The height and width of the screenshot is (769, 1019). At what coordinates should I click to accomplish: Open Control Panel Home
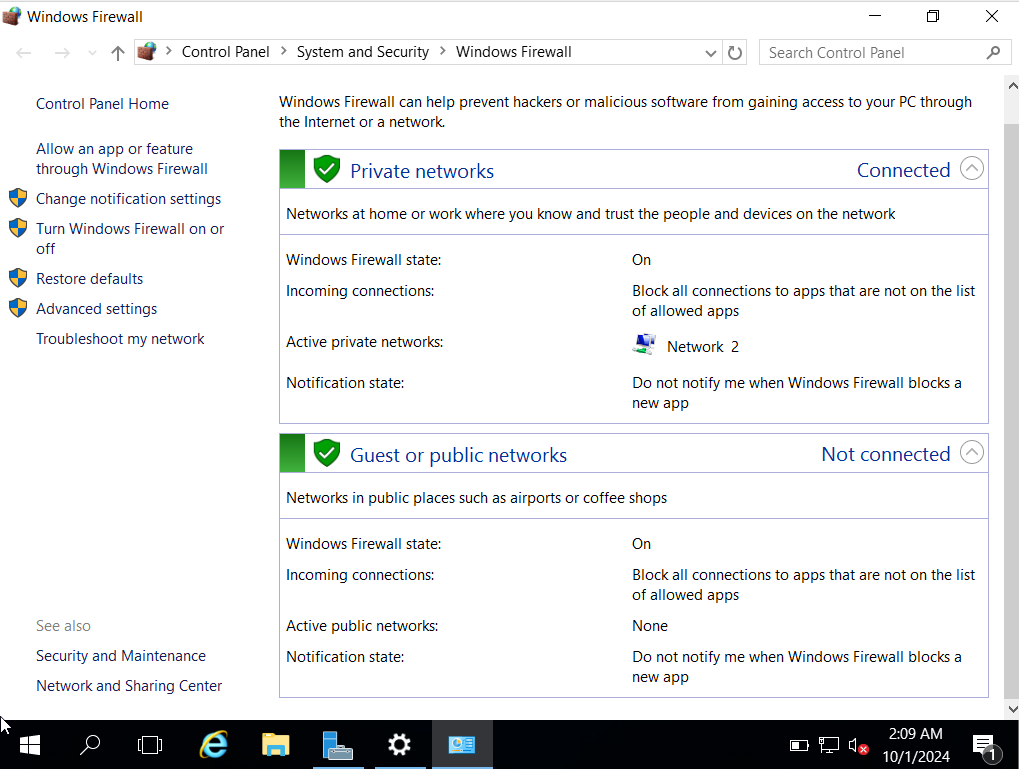[102, 104]
